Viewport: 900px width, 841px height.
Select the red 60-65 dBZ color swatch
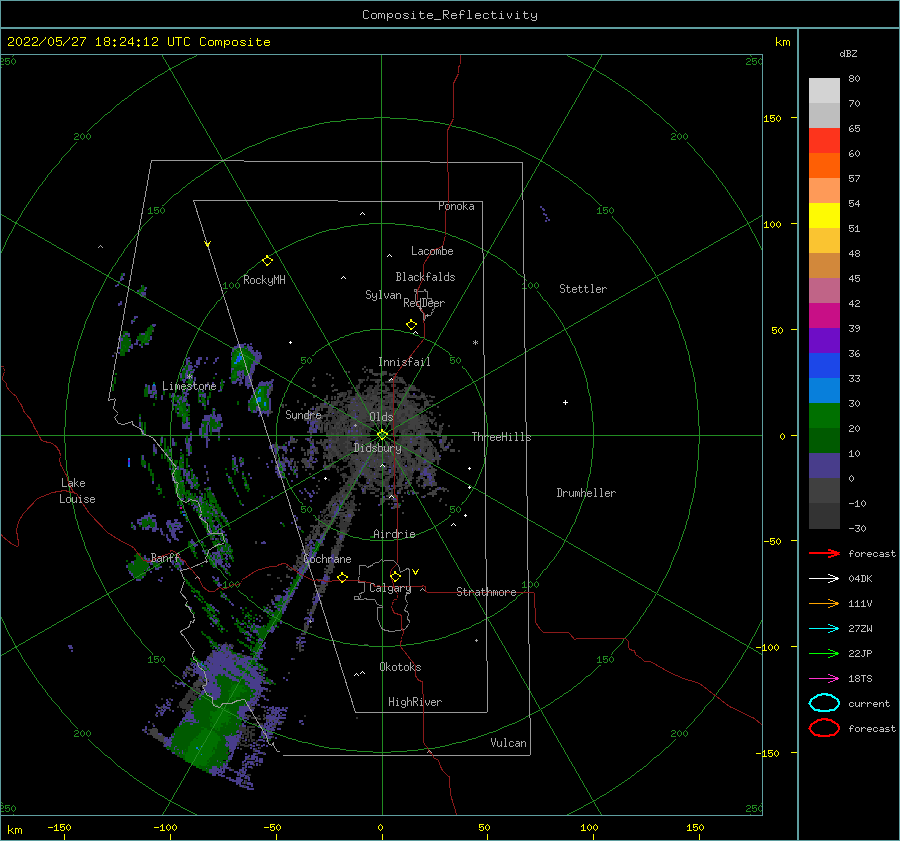click(x=824, y=141)
